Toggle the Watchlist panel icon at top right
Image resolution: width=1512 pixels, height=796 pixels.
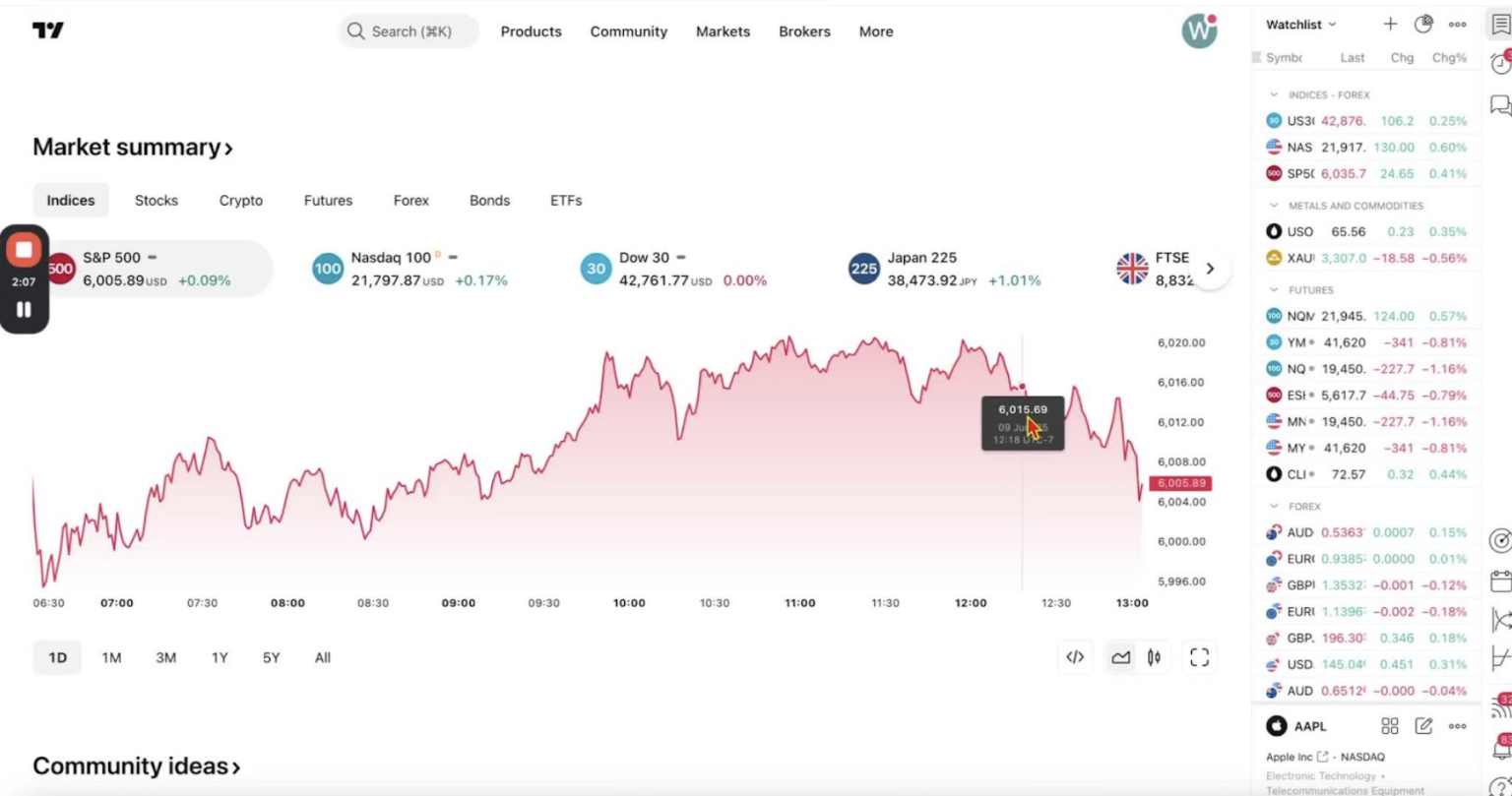pos(1500,25)
